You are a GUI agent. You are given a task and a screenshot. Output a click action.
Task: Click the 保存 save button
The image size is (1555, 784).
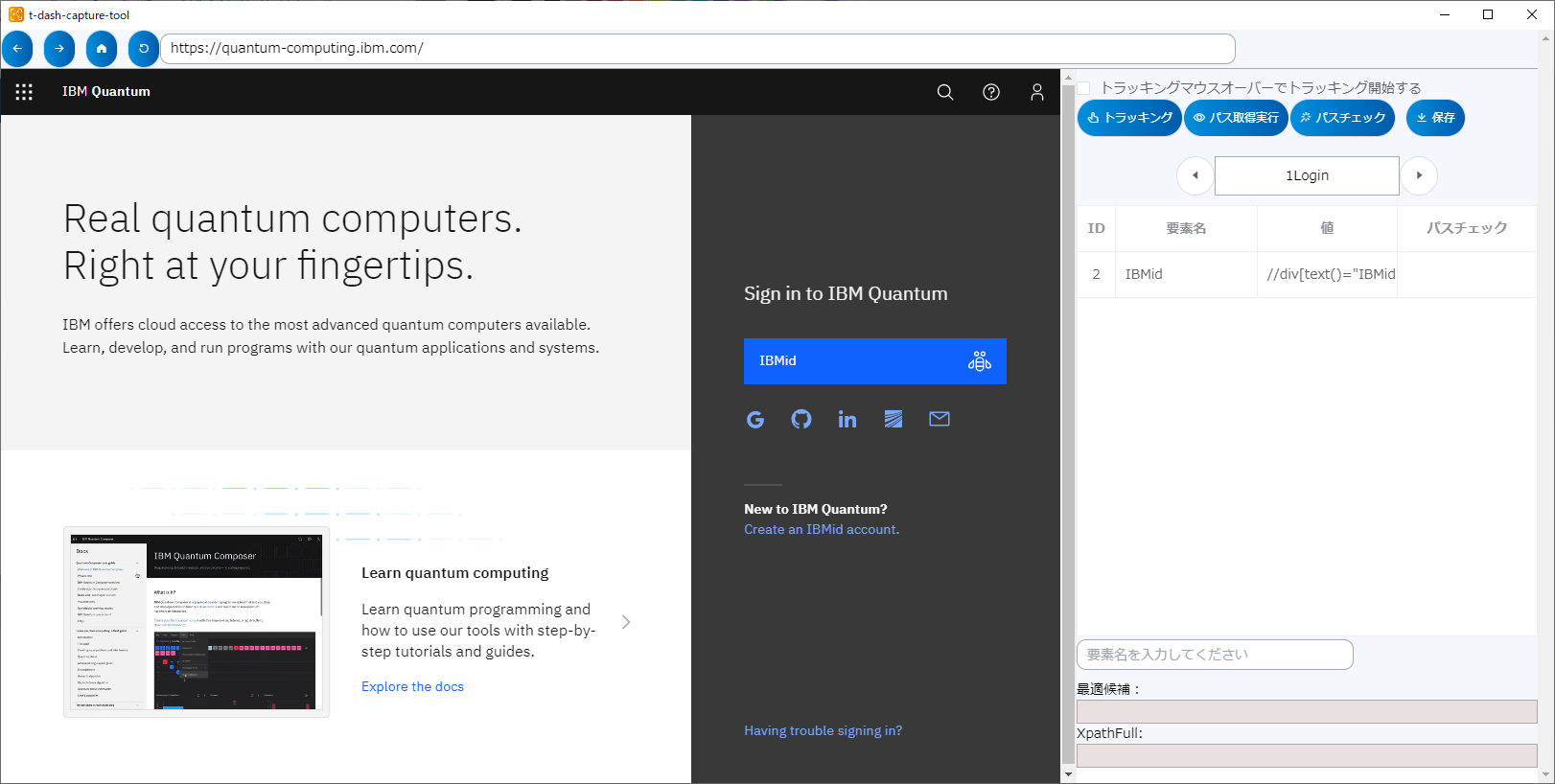pos(1435,118)
